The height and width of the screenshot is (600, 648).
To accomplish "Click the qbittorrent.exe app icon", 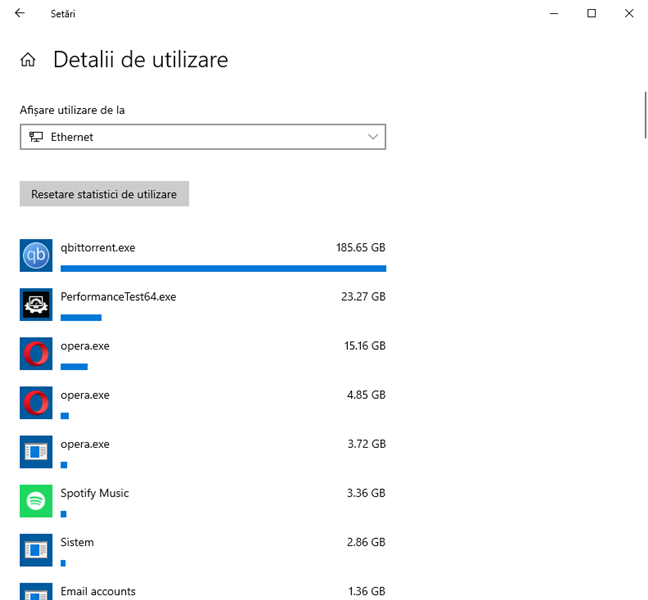I will (36, 255).
